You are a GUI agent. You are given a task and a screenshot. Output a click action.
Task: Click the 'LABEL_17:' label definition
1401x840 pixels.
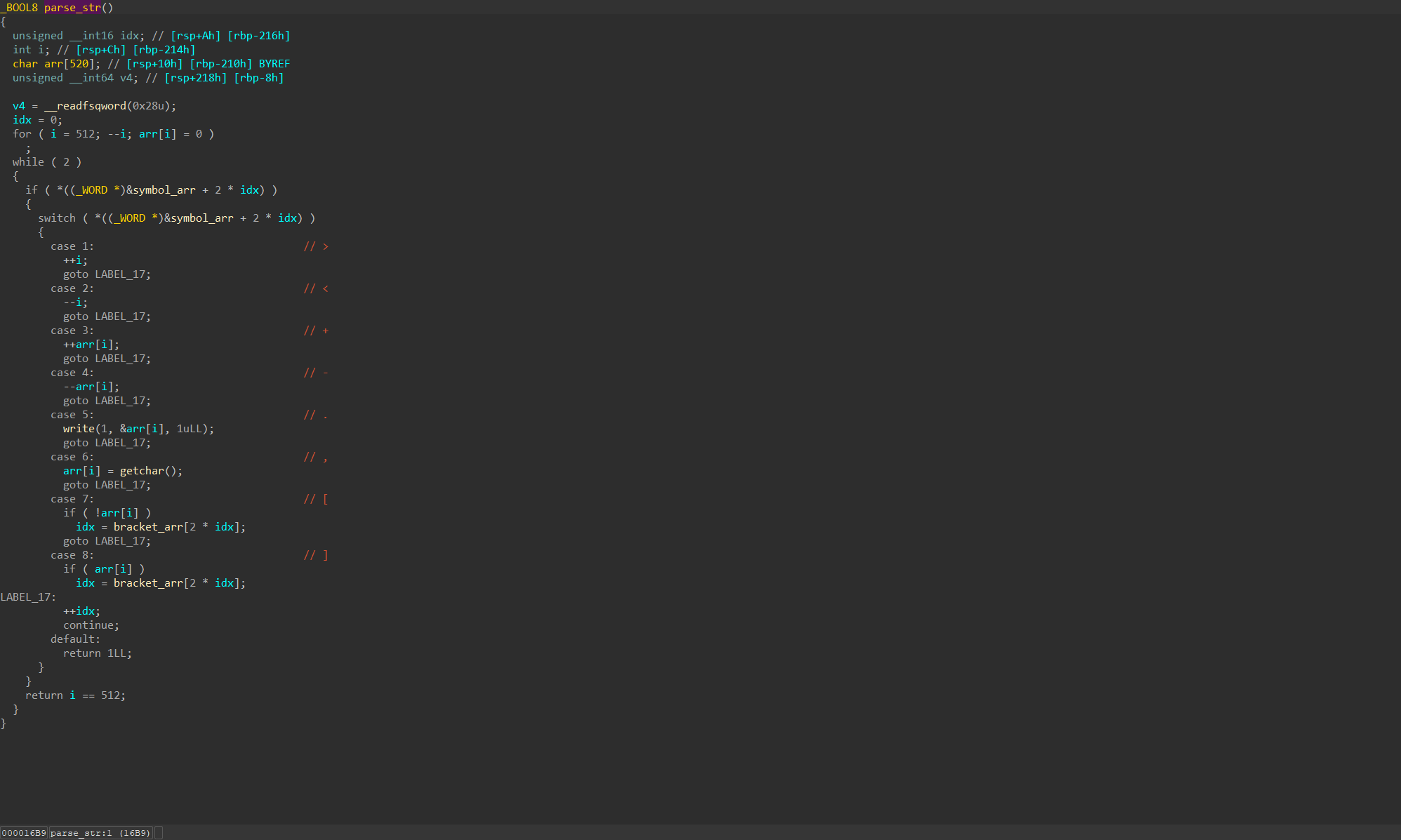[x=28, y=597]
